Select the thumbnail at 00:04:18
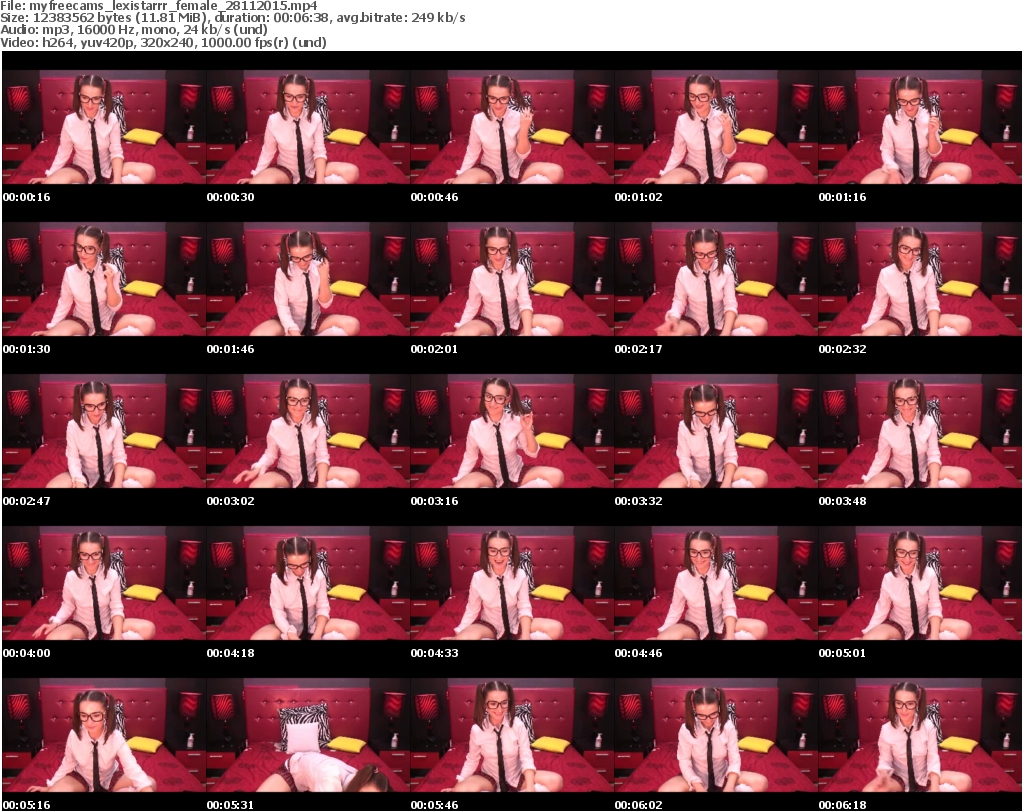Image resolution: width=1024 pixels, height=811 pixels. pos(308,584)
